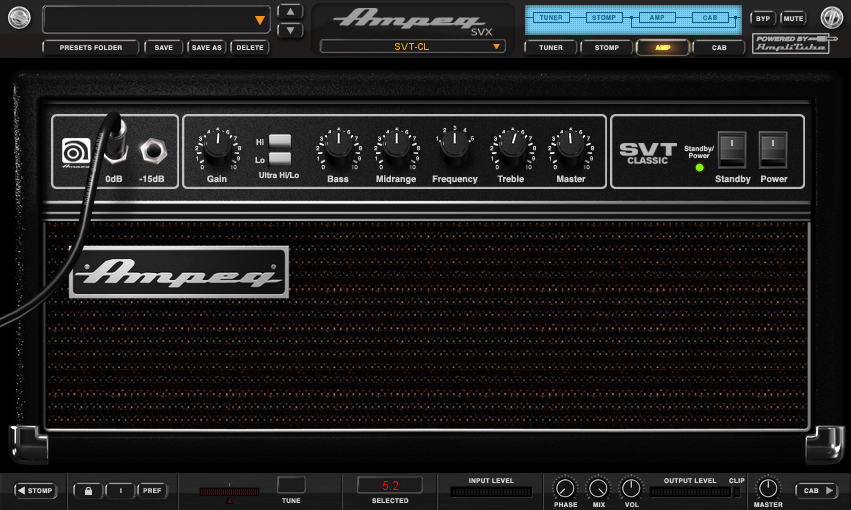This screenshot has width=851, height=510.
Task: Click CAB block in signal chain display
Action: pyautogui.click(x=710, y=18)
